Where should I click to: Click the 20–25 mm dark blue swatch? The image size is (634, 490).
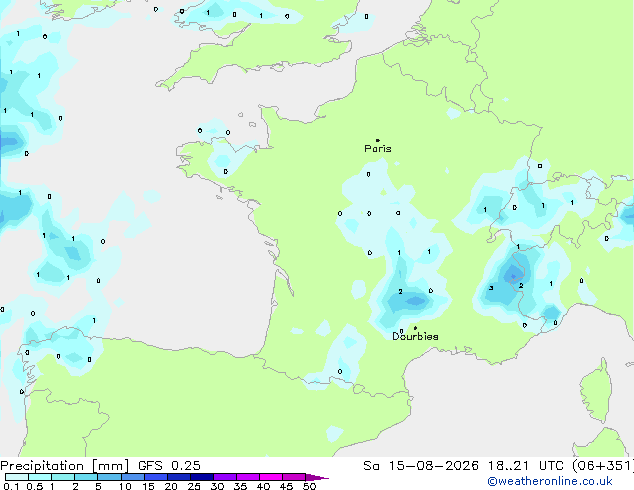(x=178, y=477)
